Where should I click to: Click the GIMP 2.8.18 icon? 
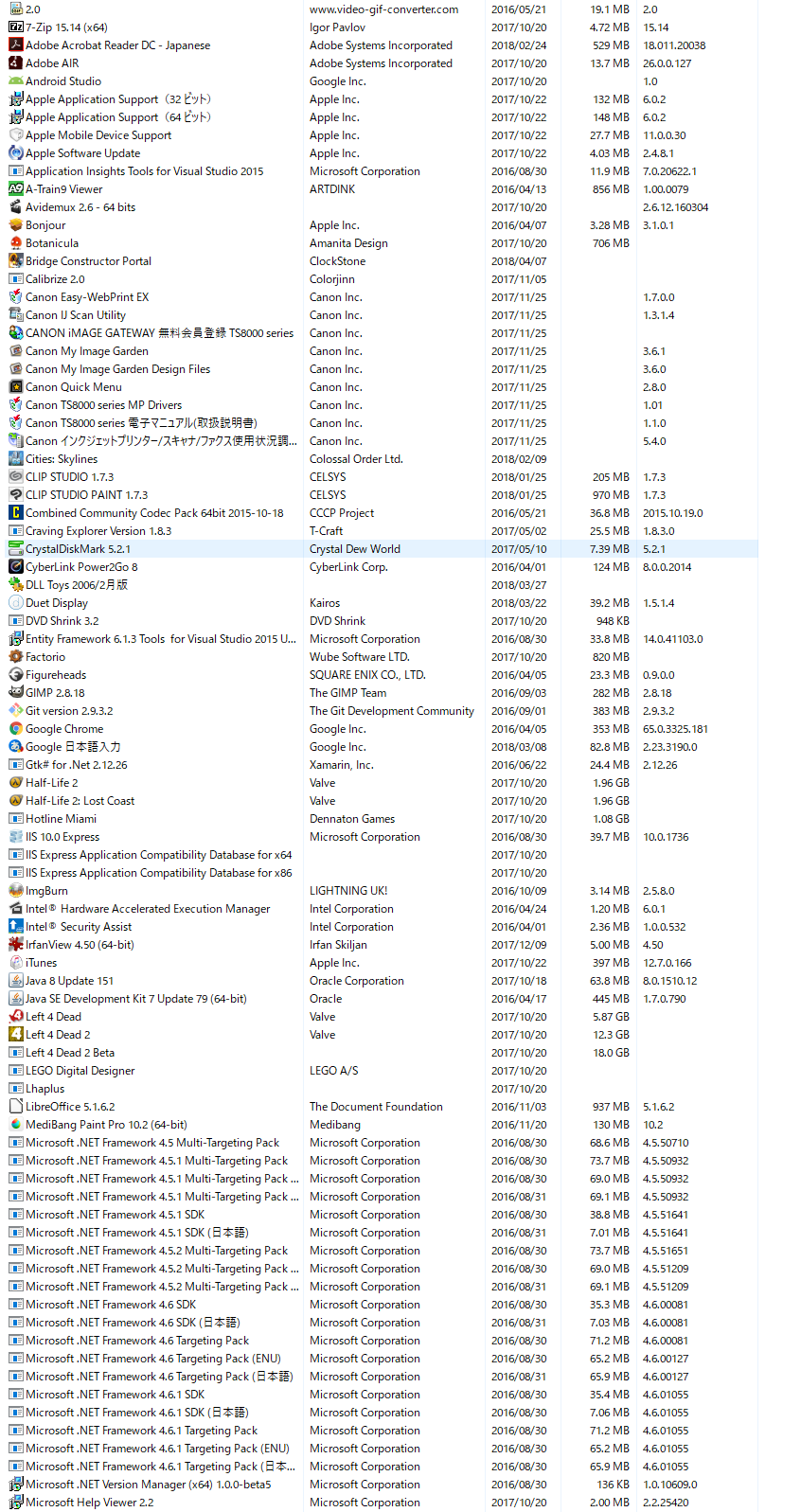coord(15,692)
